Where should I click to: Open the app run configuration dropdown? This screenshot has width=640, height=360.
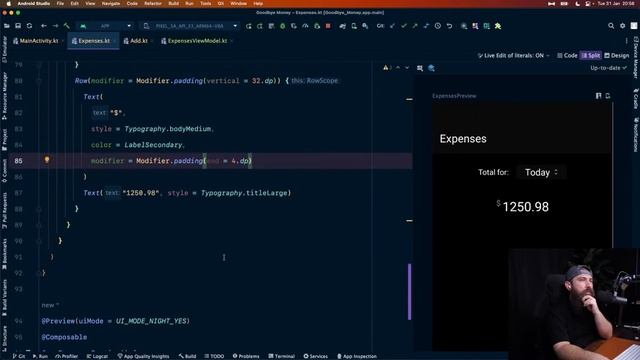point(105,26)
